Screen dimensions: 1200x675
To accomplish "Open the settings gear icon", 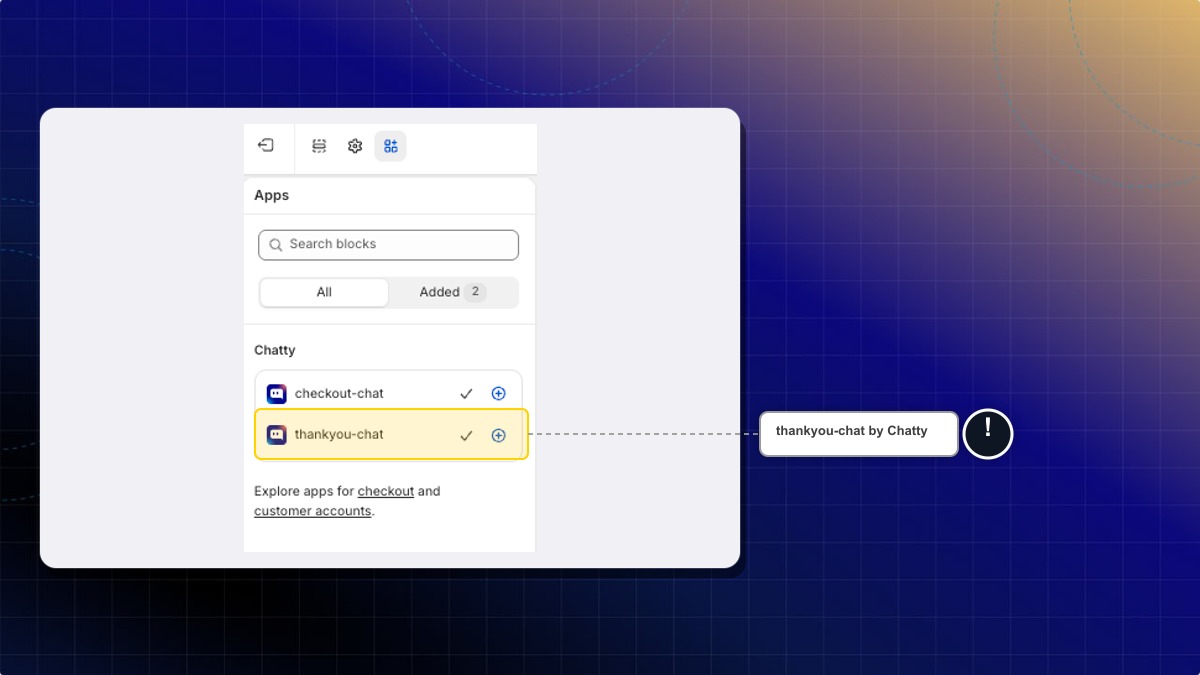I will [x=355, y=146].
